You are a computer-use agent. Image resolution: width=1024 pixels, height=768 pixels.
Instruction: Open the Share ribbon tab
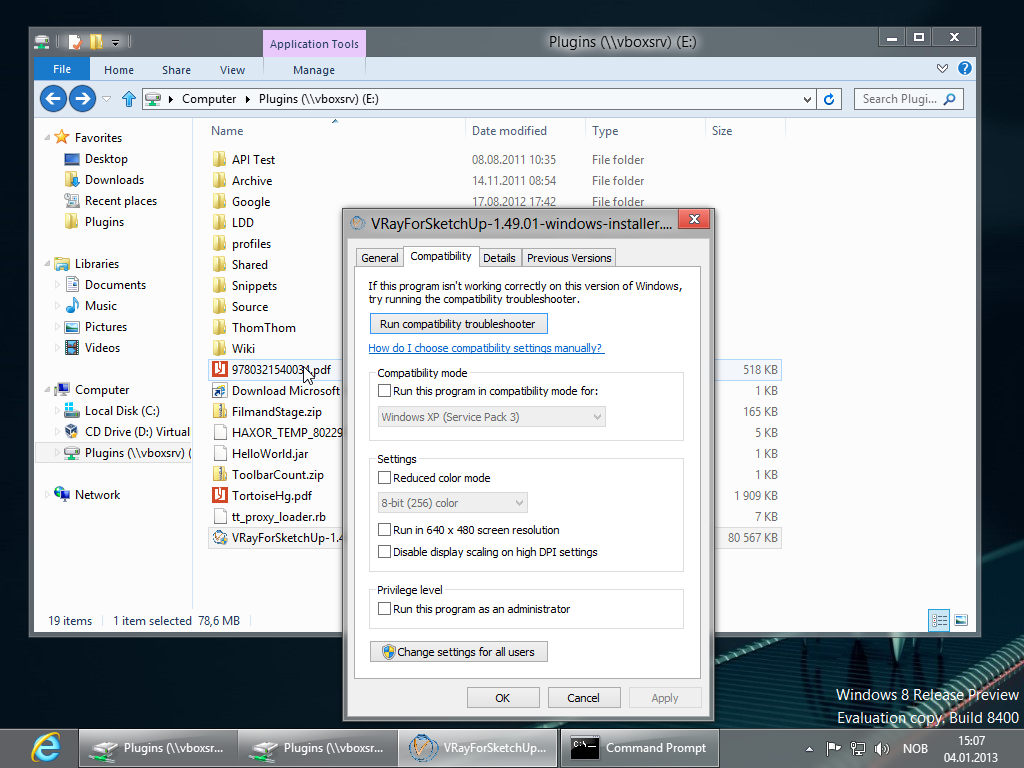pyautogui.click(x=176, y=70)
